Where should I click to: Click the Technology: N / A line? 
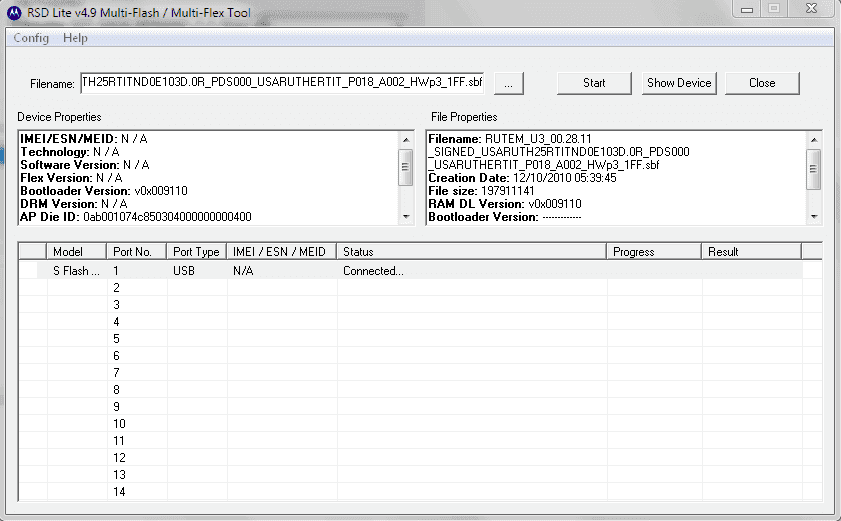tap(70, 152)
